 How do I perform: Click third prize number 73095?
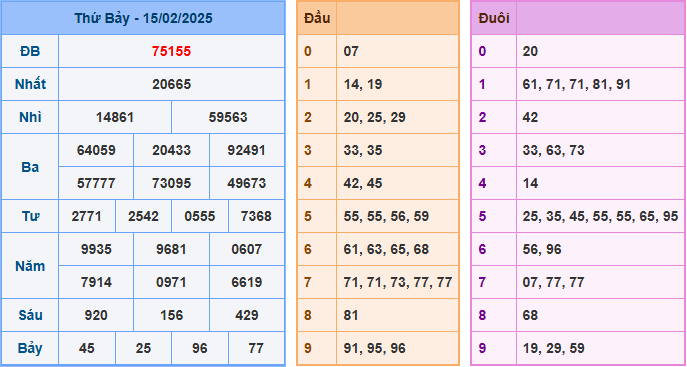pyautogui.click(x=171, y=183)
